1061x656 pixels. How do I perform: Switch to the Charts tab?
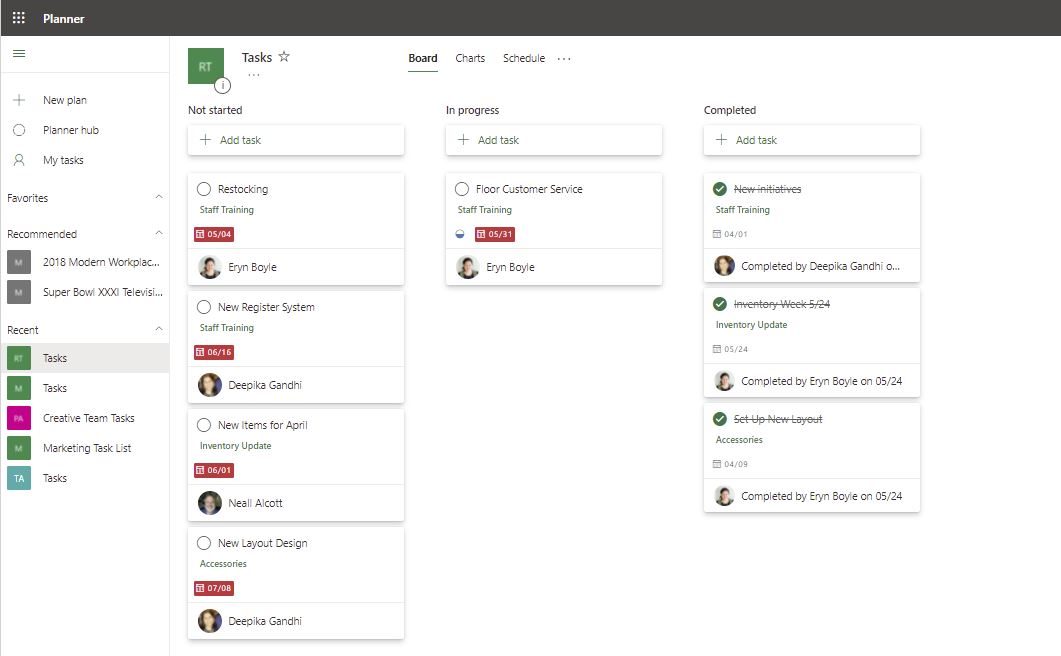[x=470, y=58]
